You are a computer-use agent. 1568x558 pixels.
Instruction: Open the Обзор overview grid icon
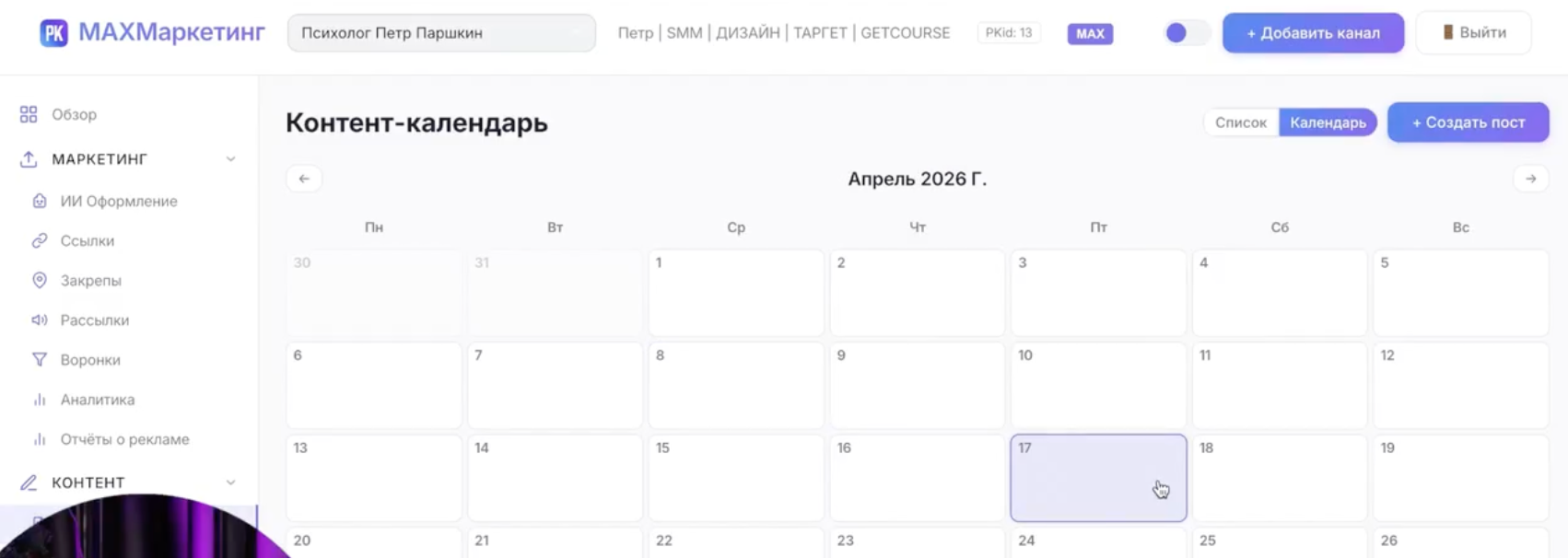coord(29,114)
